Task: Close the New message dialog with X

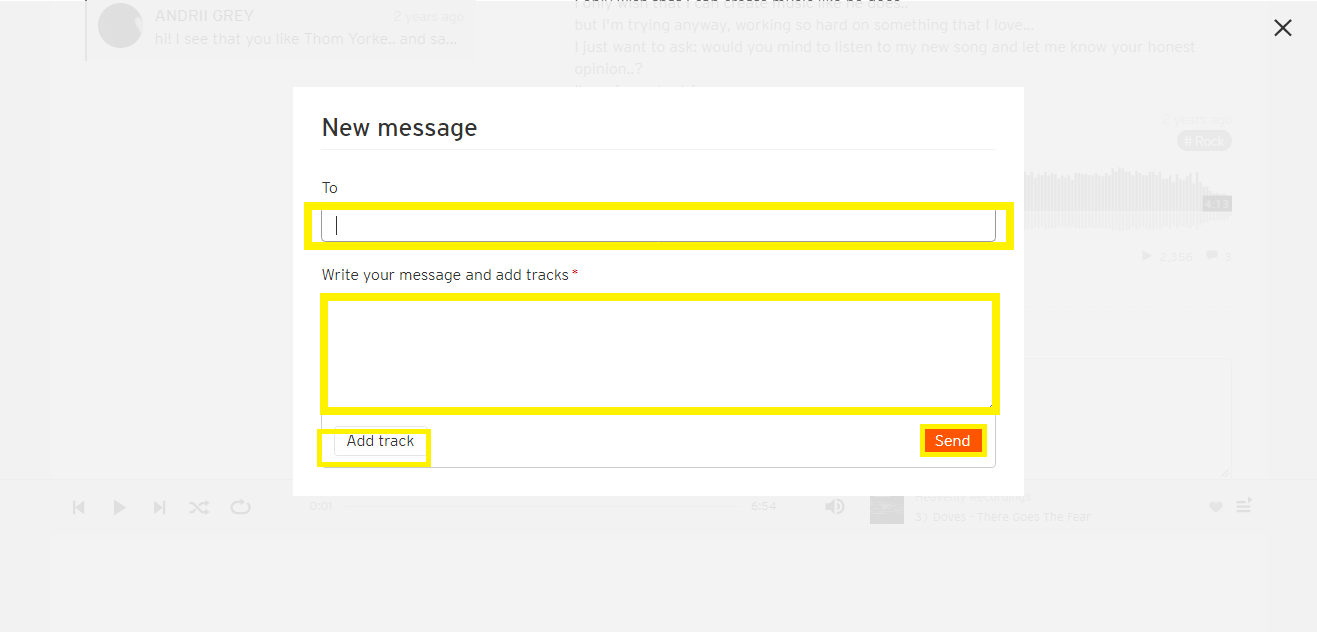Action: coord(1283,28)
